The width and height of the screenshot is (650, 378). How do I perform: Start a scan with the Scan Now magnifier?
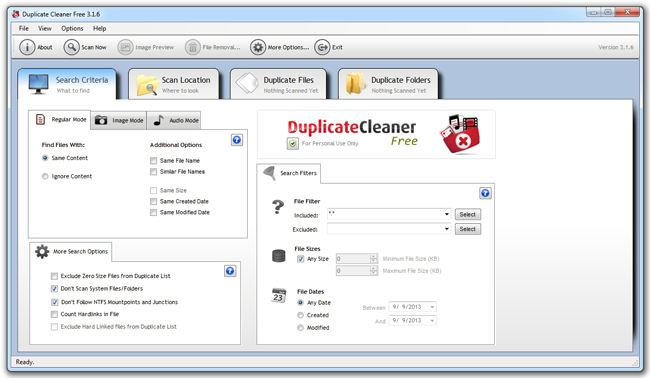[x=71, y=47]
